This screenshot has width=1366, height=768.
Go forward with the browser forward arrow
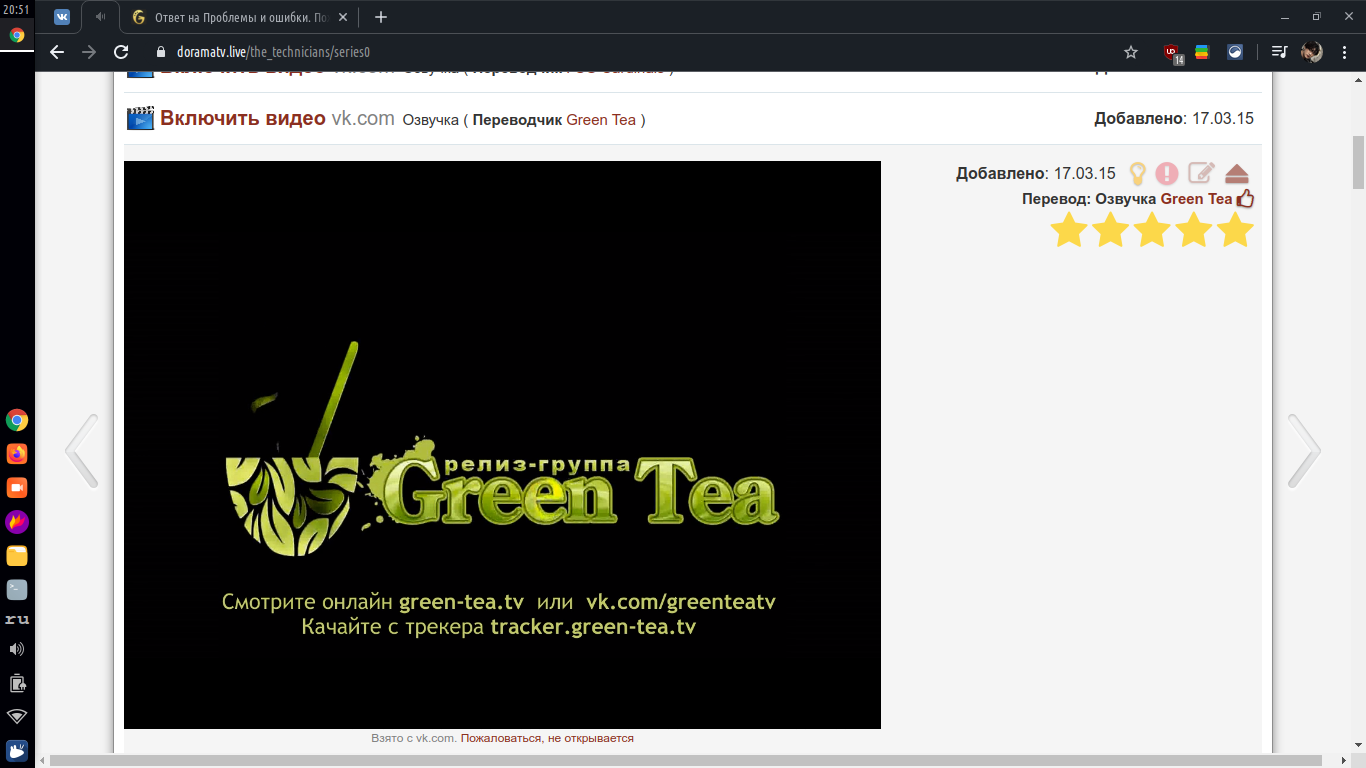coord(89,52)
